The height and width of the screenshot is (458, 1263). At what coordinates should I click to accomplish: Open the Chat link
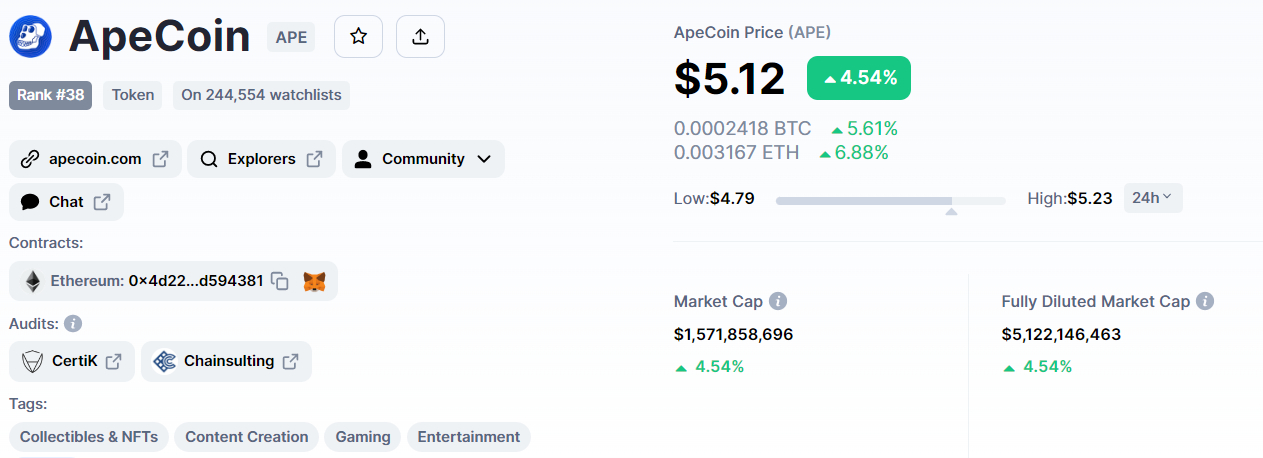(66, 202)
